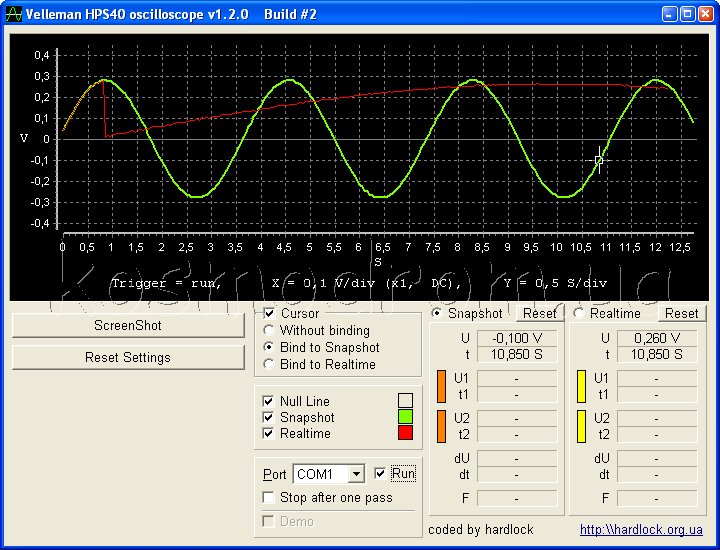Toggle the Cursor checkbox

tap(269, 314)
